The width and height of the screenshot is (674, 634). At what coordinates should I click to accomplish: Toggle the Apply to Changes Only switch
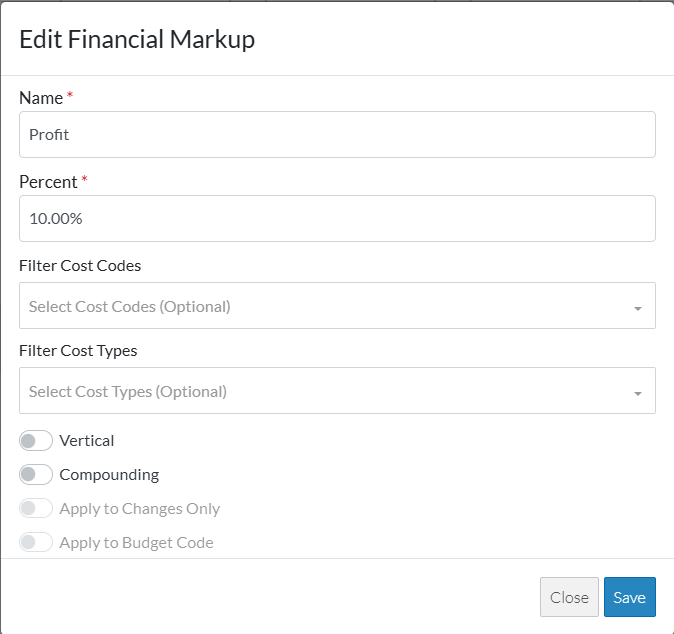point(36,509)
